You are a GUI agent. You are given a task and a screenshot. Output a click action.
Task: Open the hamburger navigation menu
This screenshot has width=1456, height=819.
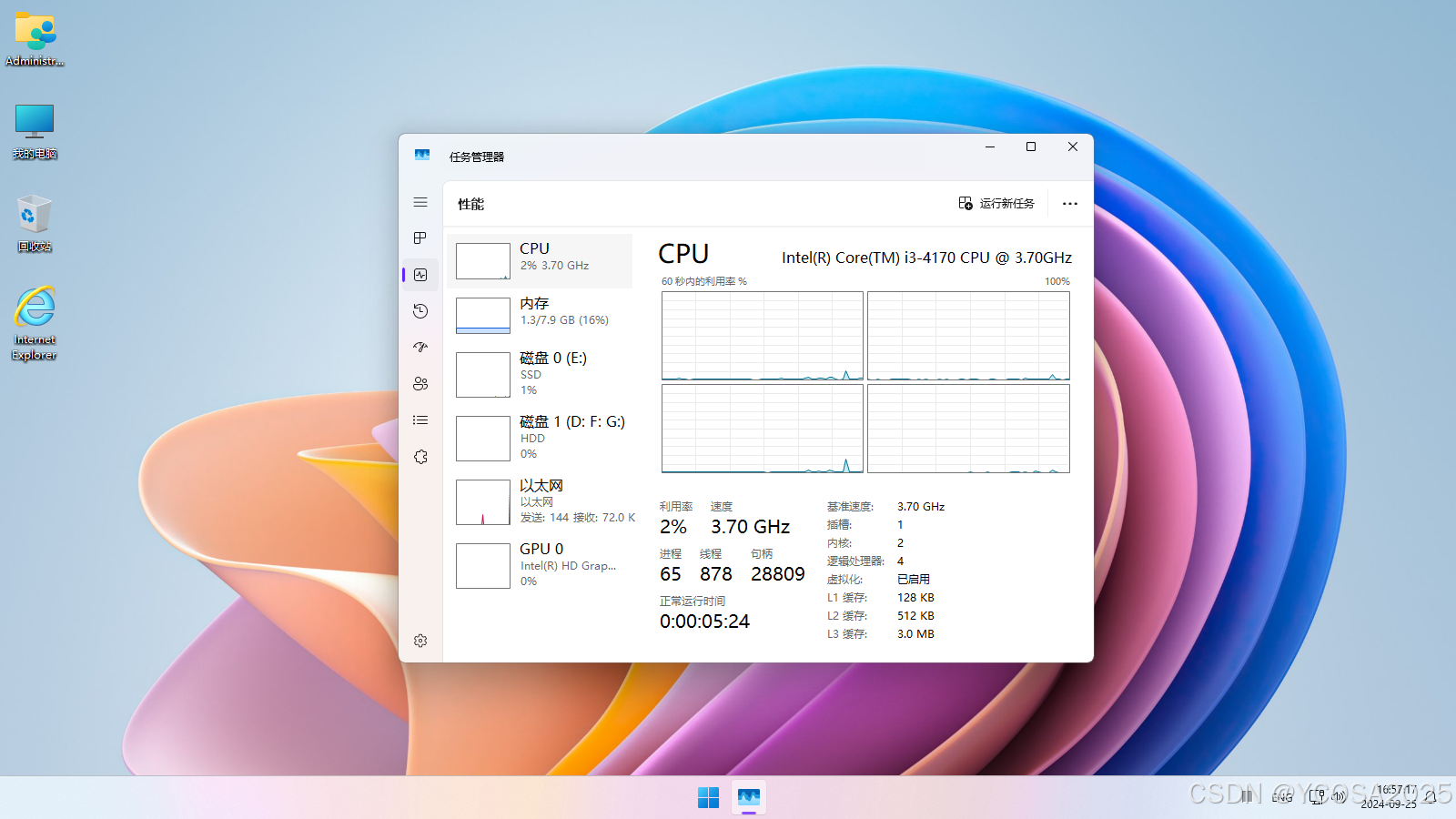pyautogui.click(x=420, y=202)
